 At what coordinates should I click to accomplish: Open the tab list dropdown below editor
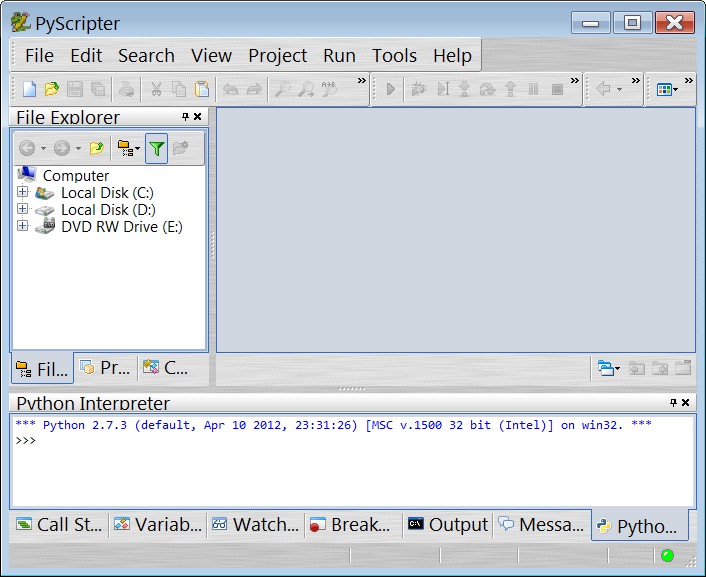pyautogui.click(x=608, y=368)
